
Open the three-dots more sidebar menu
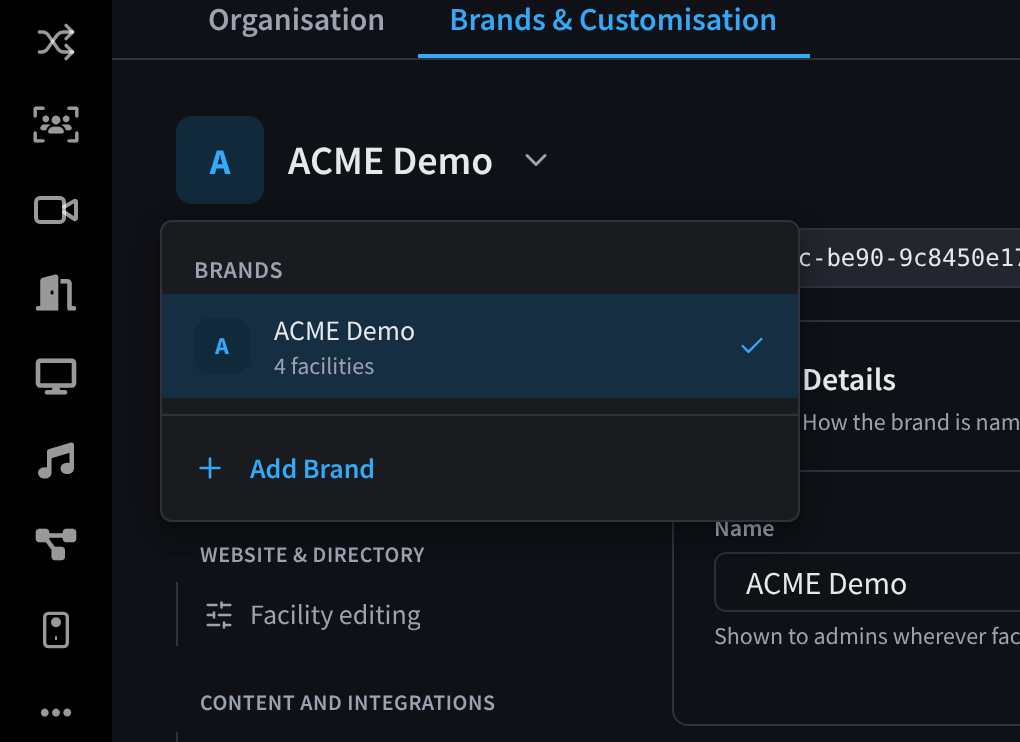pos(56,713)
